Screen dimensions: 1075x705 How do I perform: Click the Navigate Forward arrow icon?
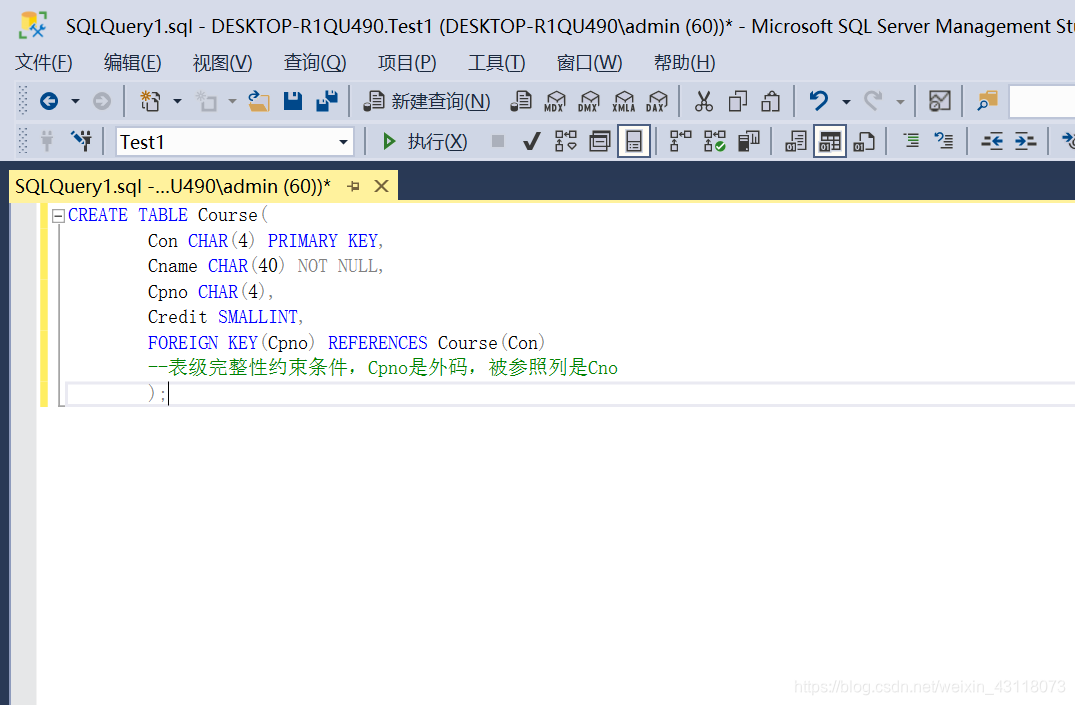coord(101,101)
